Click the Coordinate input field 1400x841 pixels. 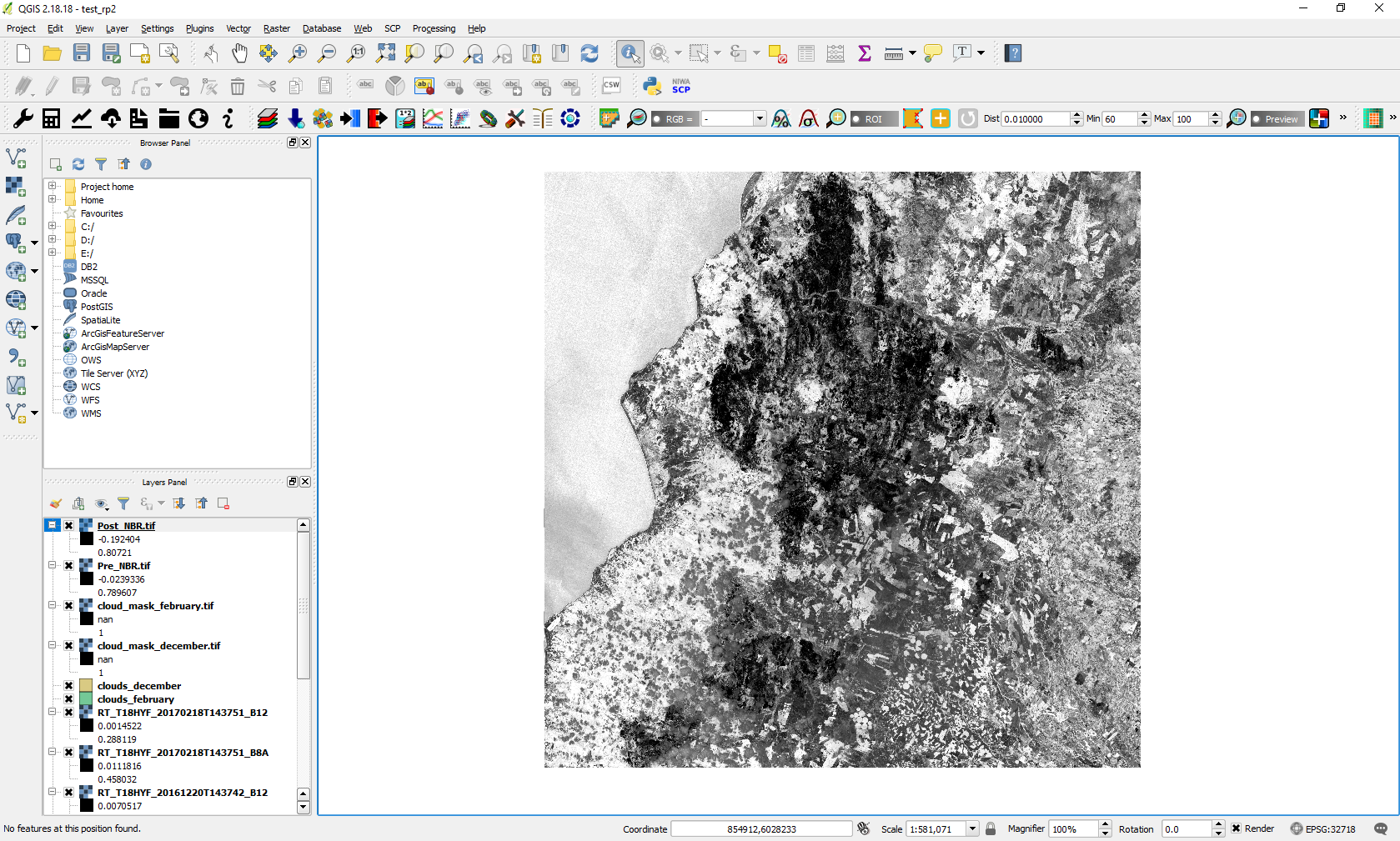point(760,828)
